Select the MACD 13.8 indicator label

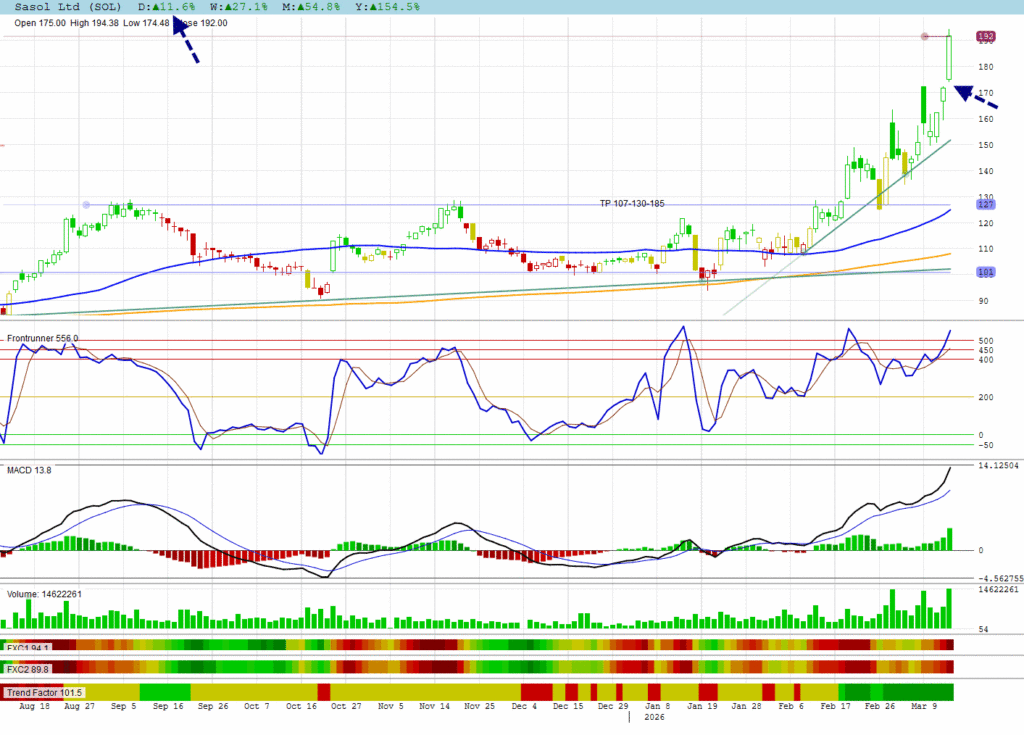(x=29, y=468)
